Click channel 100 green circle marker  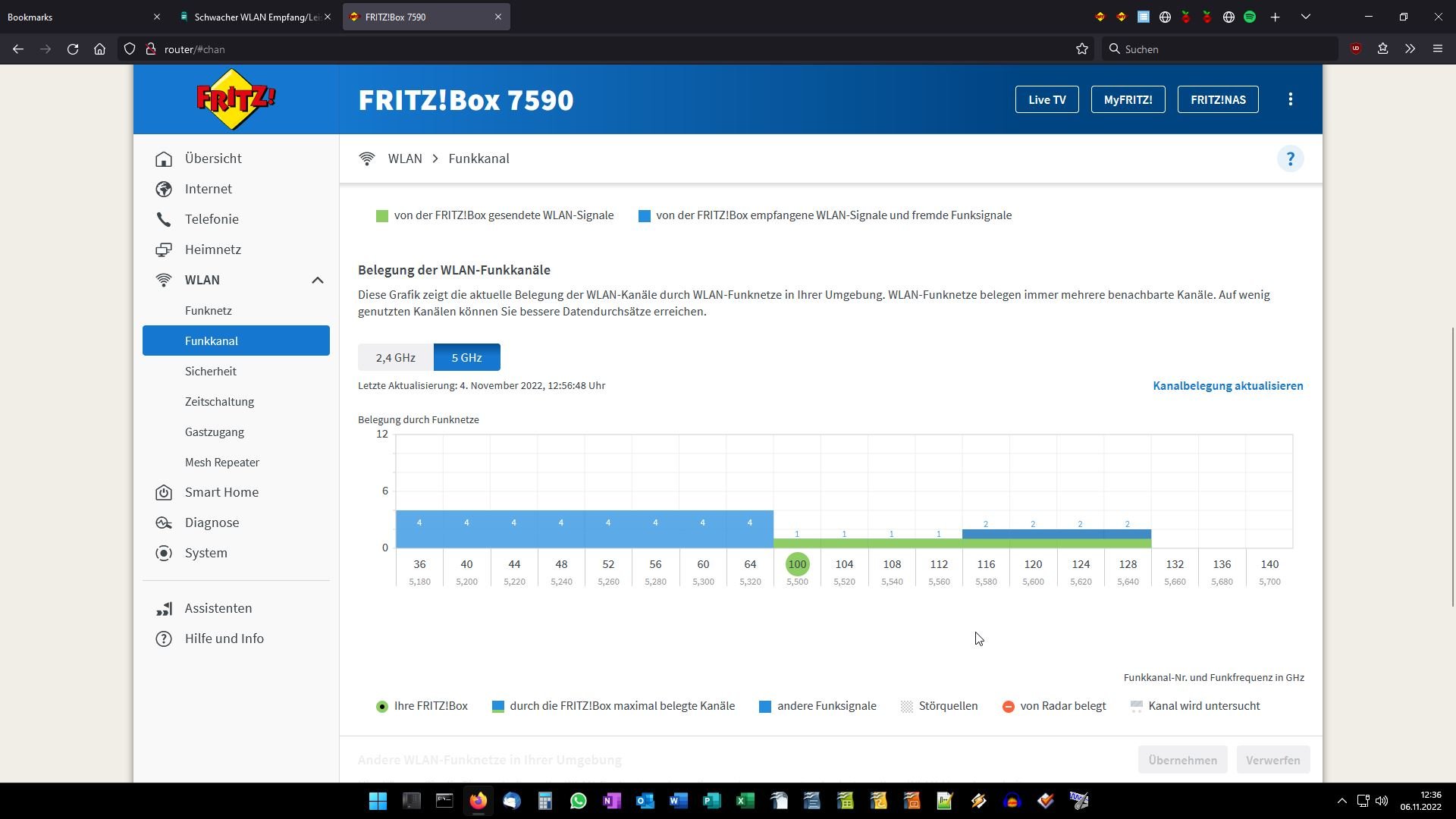point(797,564)
